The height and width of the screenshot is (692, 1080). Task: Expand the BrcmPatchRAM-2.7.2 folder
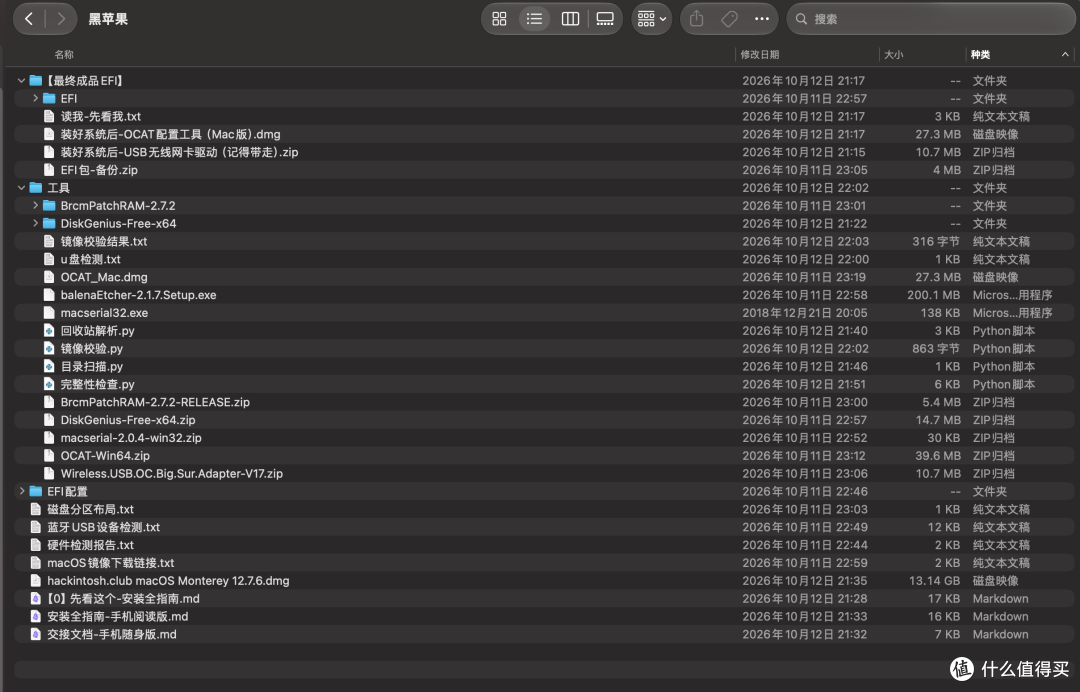pos(35,206)
